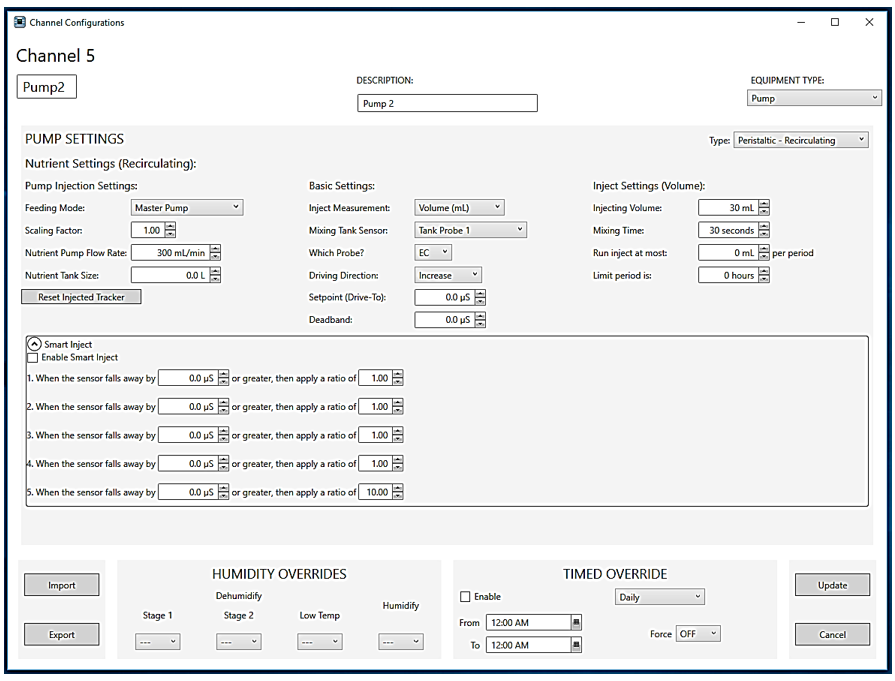895x681 pixels.
Task: Click the Timed Override From time field
Action: 529,623
